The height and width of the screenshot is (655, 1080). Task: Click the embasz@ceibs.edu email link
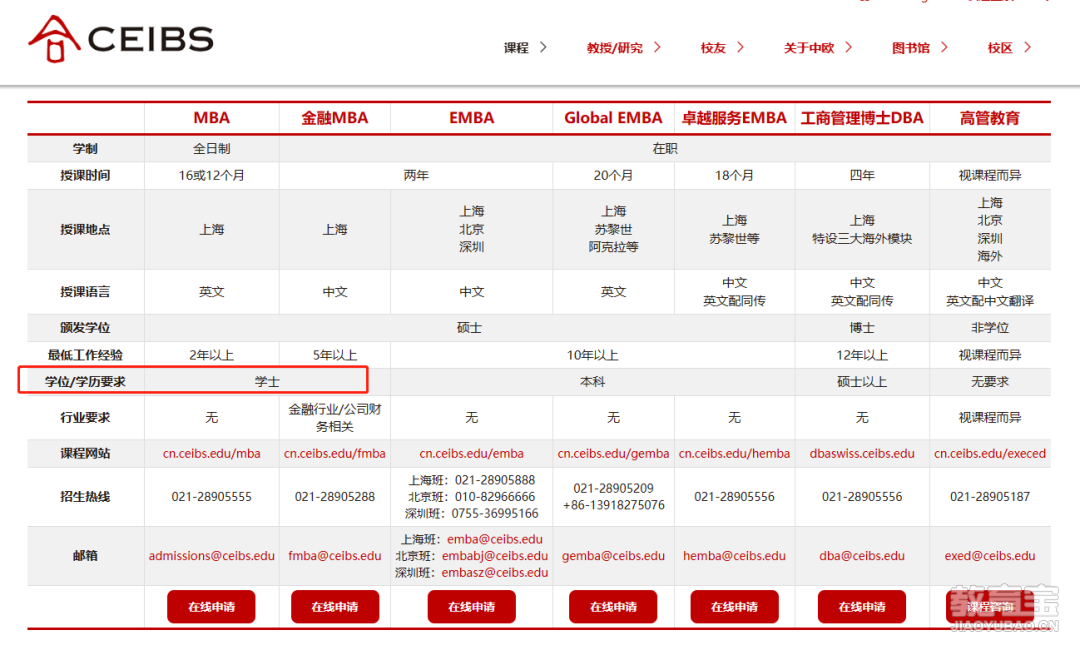[495, 572]
